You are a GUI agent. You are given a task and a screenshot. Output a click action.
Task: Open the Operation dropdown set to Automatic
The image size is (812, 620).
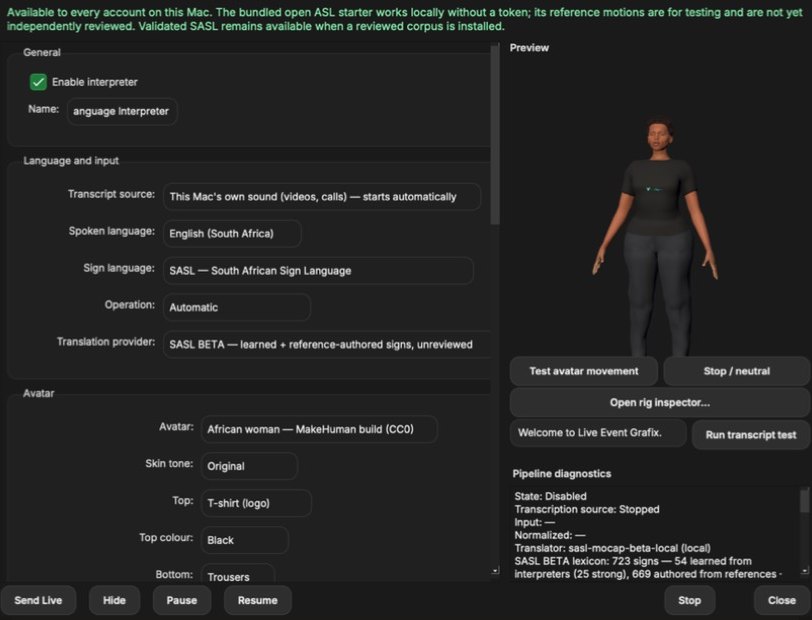pyautogui.click(x=237, y=307)
